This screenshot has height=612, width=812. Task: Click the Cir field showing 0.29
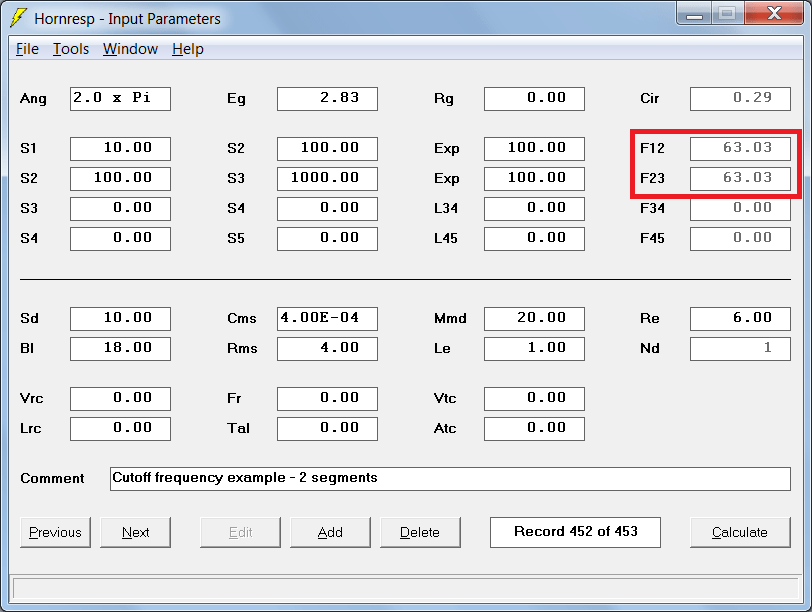[x=741, y=98]
